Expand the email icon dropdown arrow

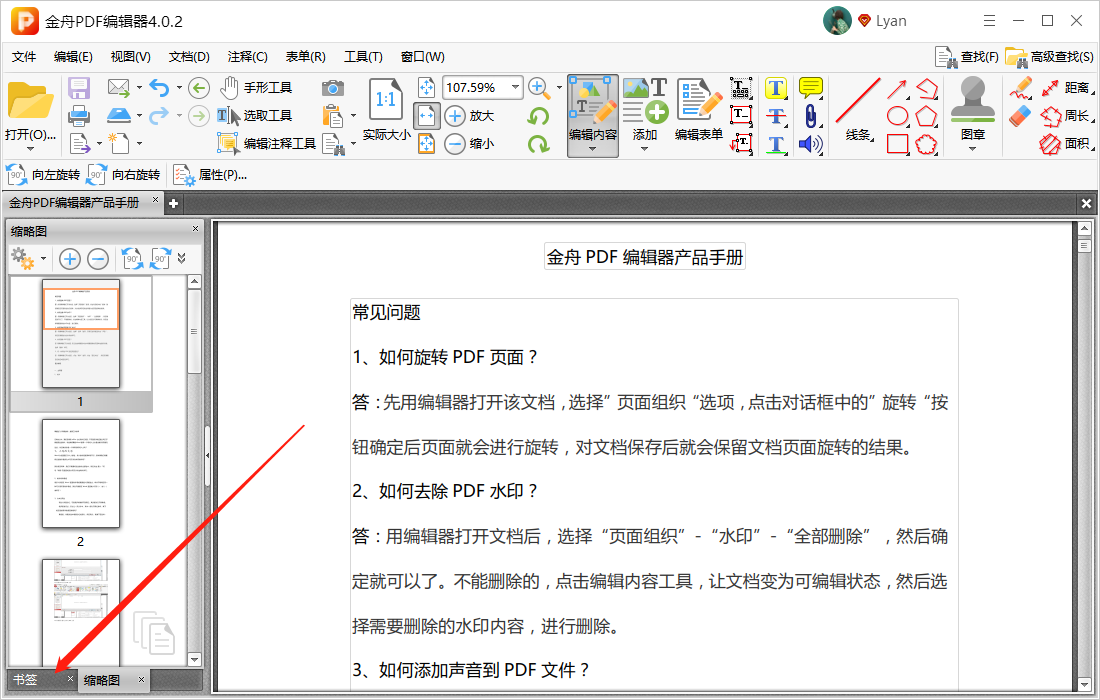coord(140,88)
